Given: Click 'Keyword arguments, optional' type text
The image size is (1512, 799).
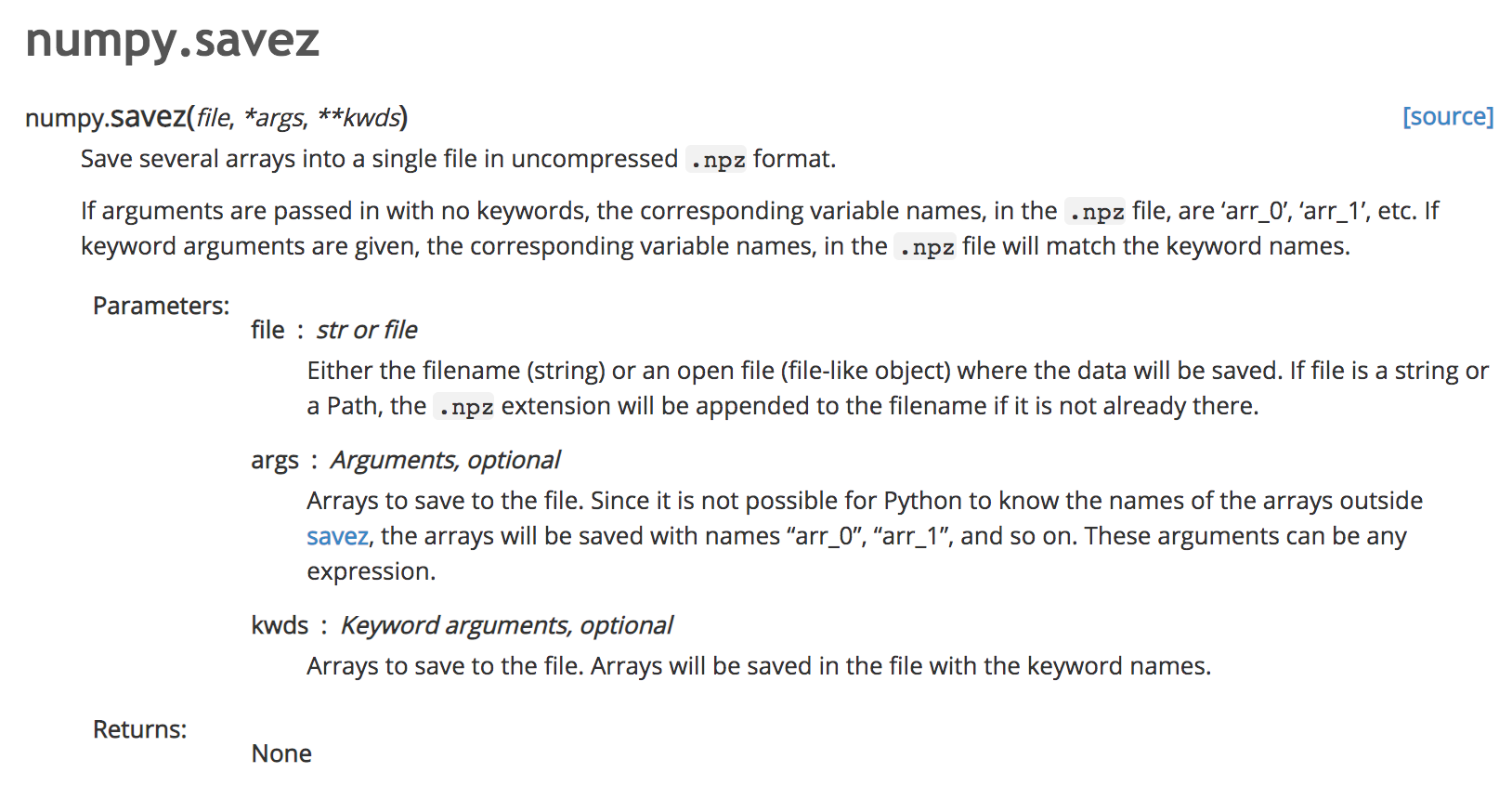Looking at the screenshot, I should 506,626.
